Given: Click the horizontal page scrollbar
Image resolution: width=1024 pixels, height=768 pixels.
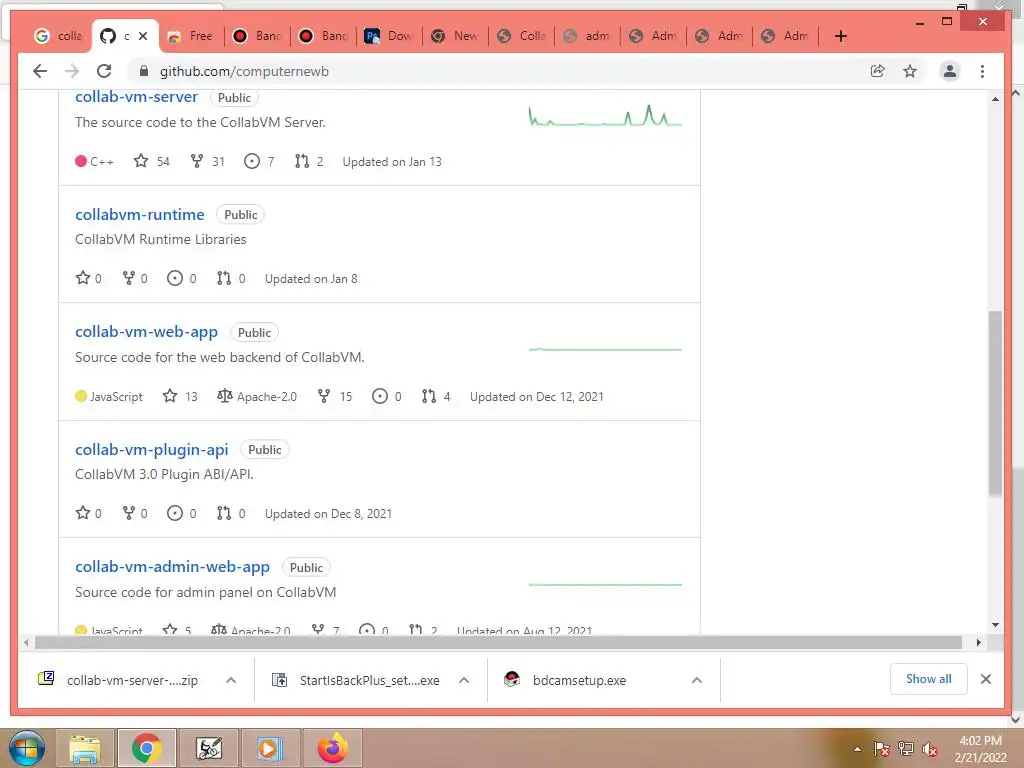Looking at the screenshot, I should 498,643.
